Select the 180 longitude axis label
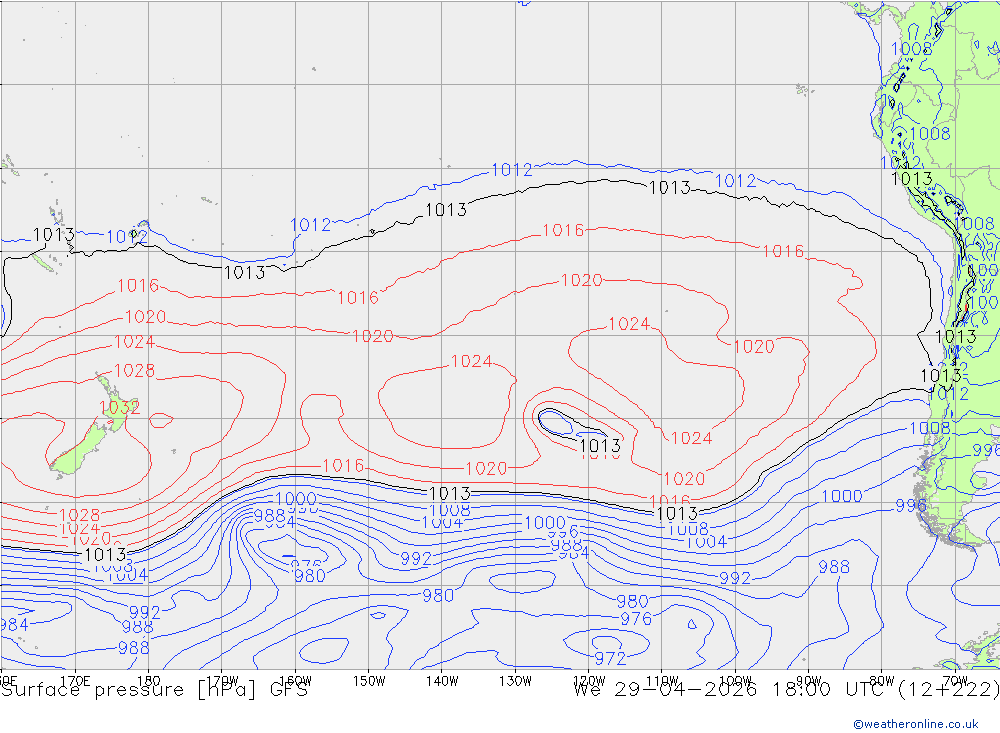This screenshot has height=733, width=1000. (148, 680)
